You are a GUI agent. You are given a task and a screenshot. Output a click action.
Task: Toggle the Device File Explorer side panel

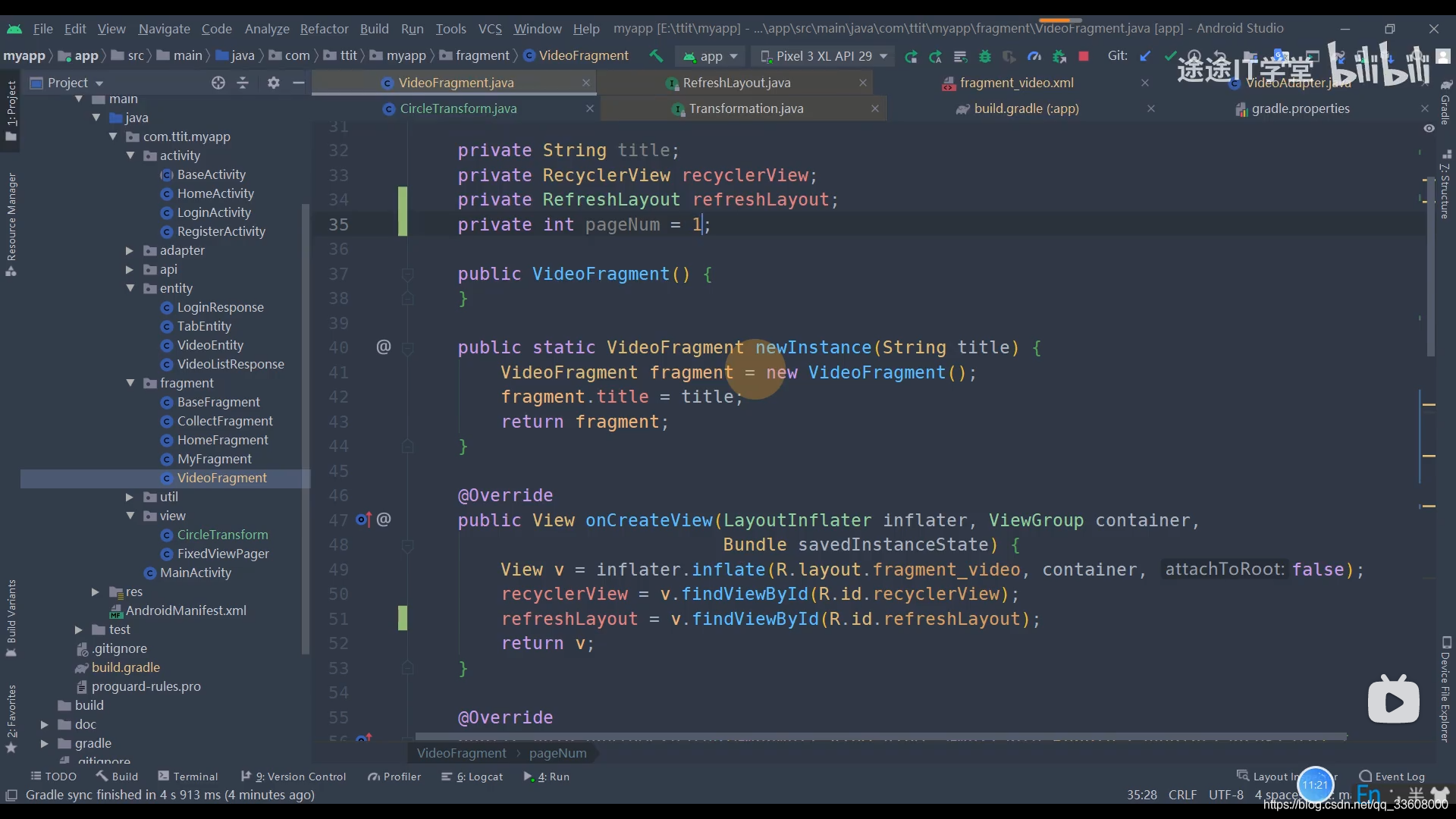(1445, 690)
